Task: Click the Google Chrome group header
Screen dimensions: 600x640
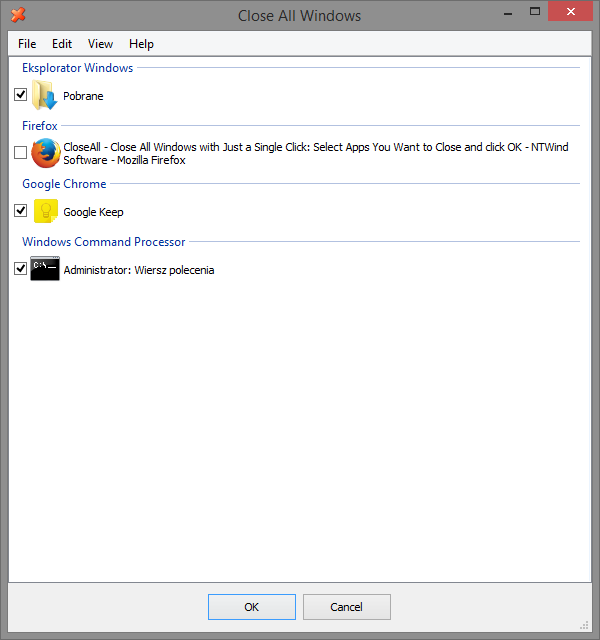Action: pyautogui.click(x=64, y=184)
